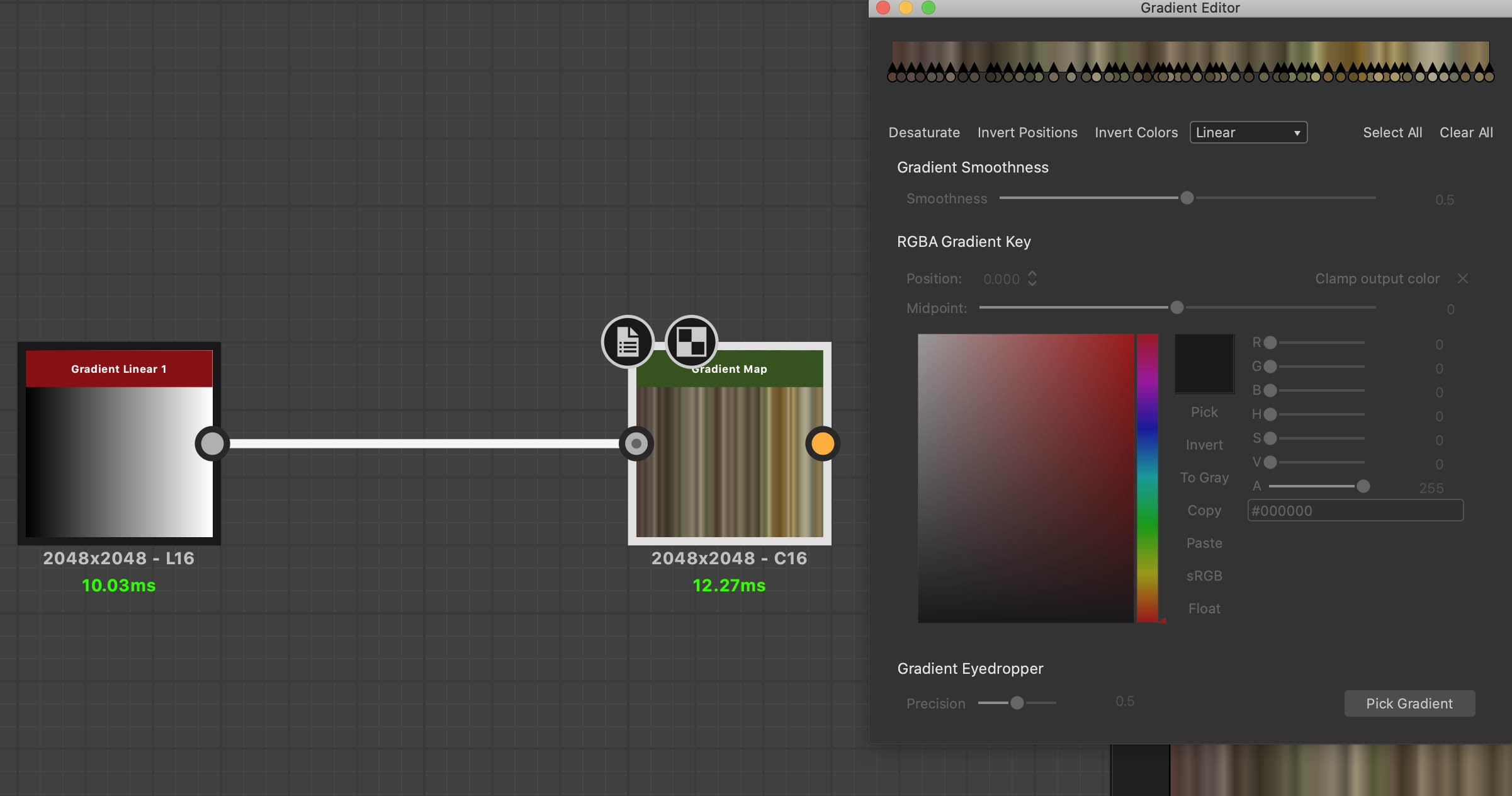Click the black color preview swatch
This screenshot has height=796, width=1512.
pyautogui.click(x=1204, y=363)
